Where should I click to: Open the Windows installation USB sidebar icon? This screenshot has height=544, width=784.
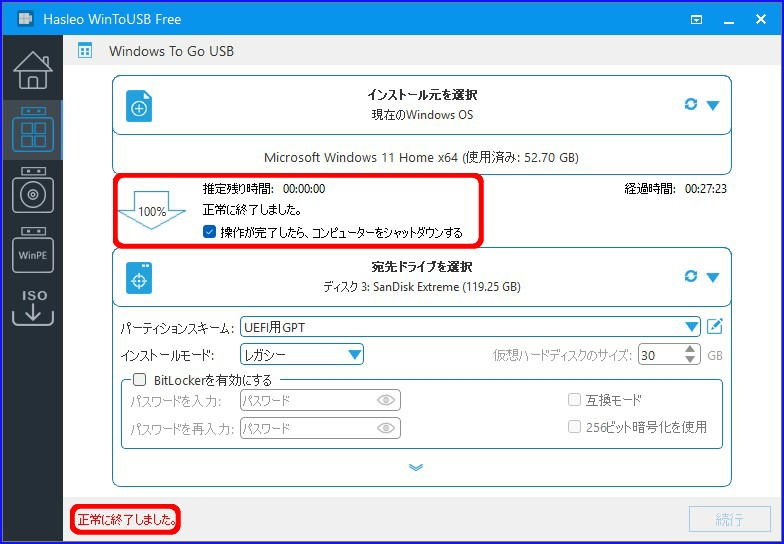33,190
